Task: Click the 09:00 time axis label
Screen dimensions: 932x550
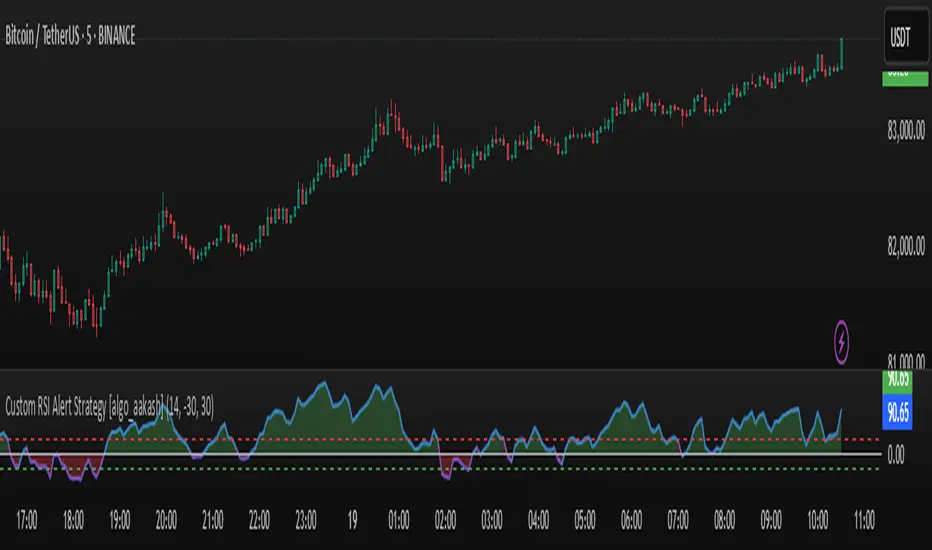Action: (771, 521)
